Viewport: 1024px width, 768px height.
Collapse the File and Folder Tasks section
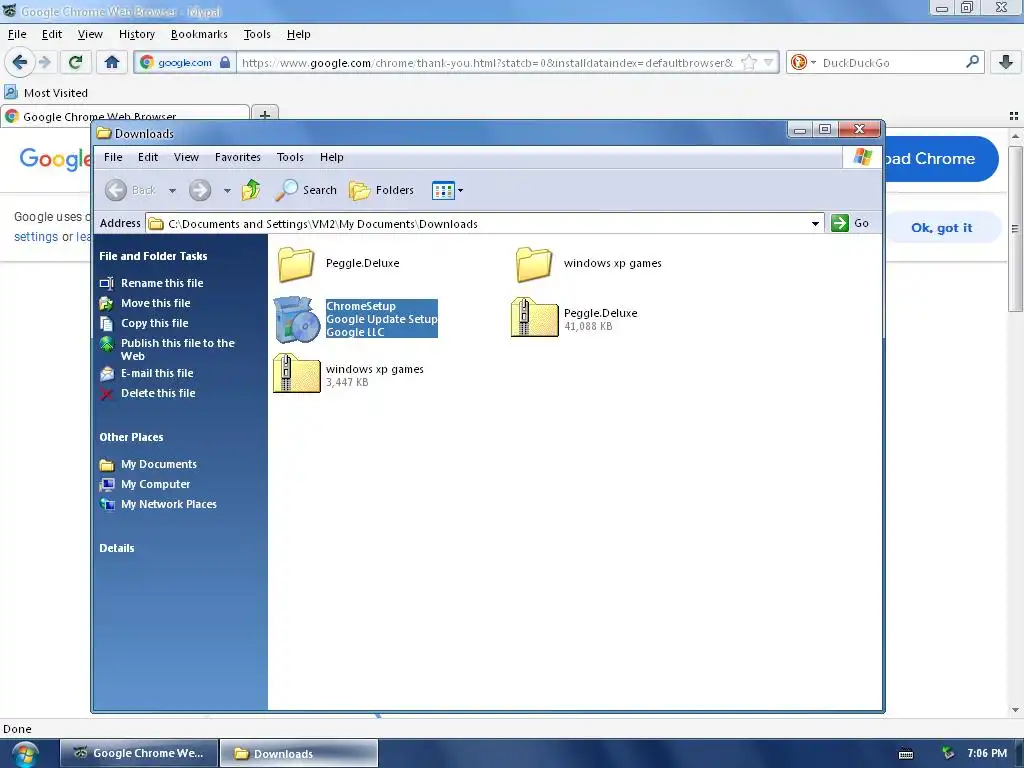point(153,256)
